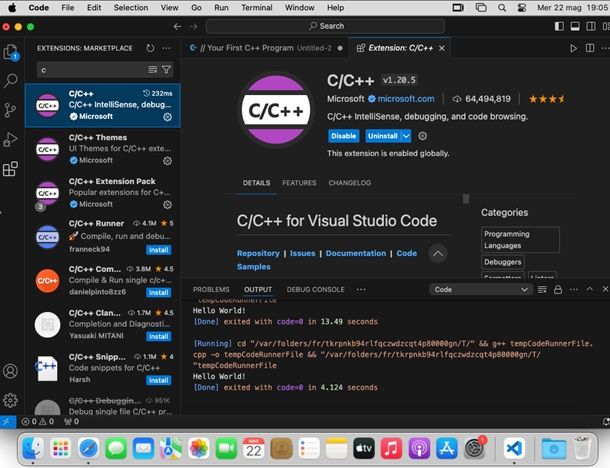This screenshot has height=468, width=610.
Task: Toggle secondary side bar visibility
Action: pyautogui.click(x=591, y=26)
